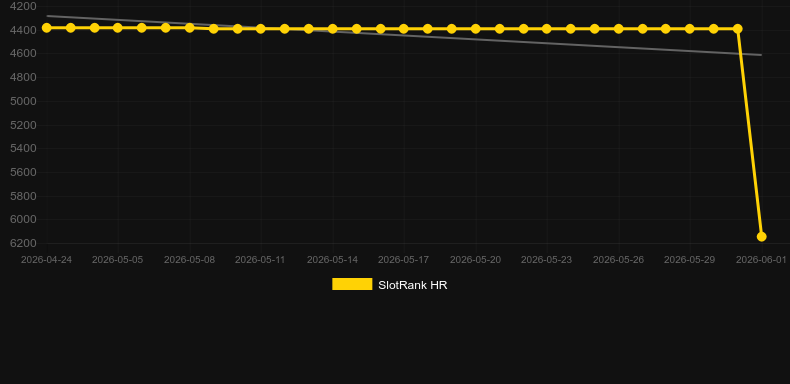This screenshot has height=384, width=790.
Task: Click the x-axis label 2026-05-14
Action: click(333, 260)
